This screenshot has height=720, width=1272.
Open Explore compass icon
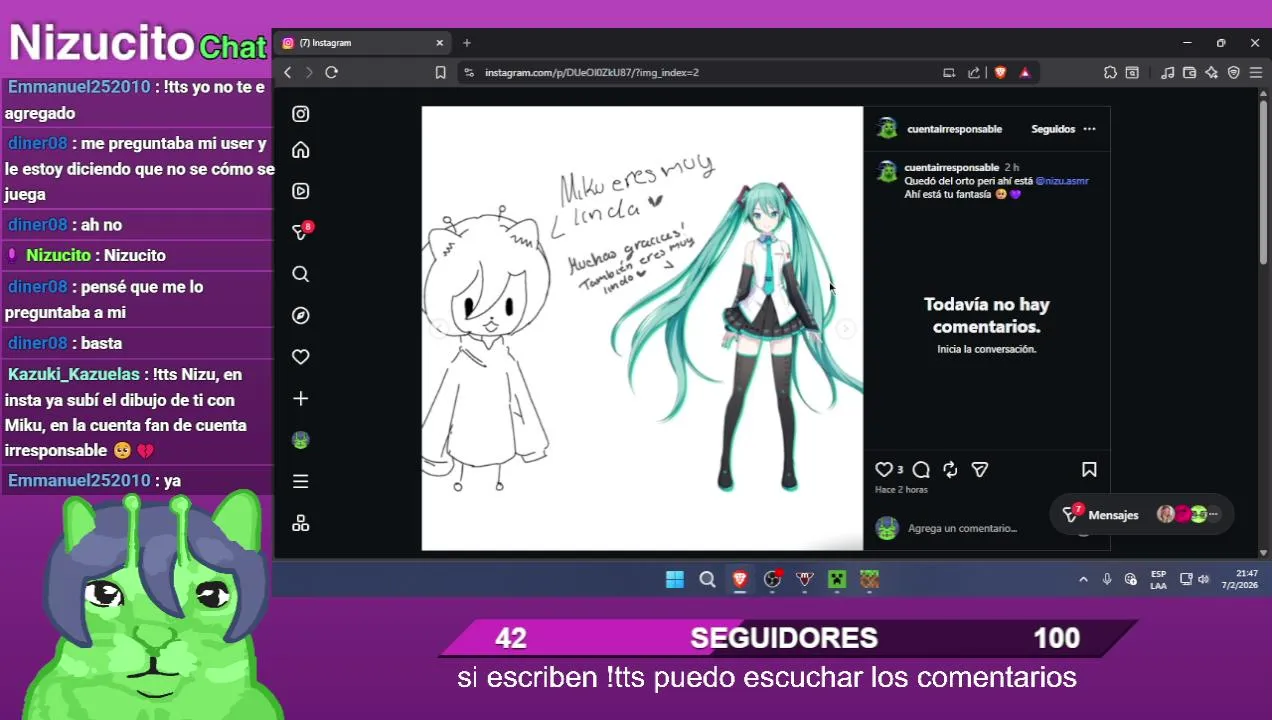pyautogui.click(x=300, y=316)
